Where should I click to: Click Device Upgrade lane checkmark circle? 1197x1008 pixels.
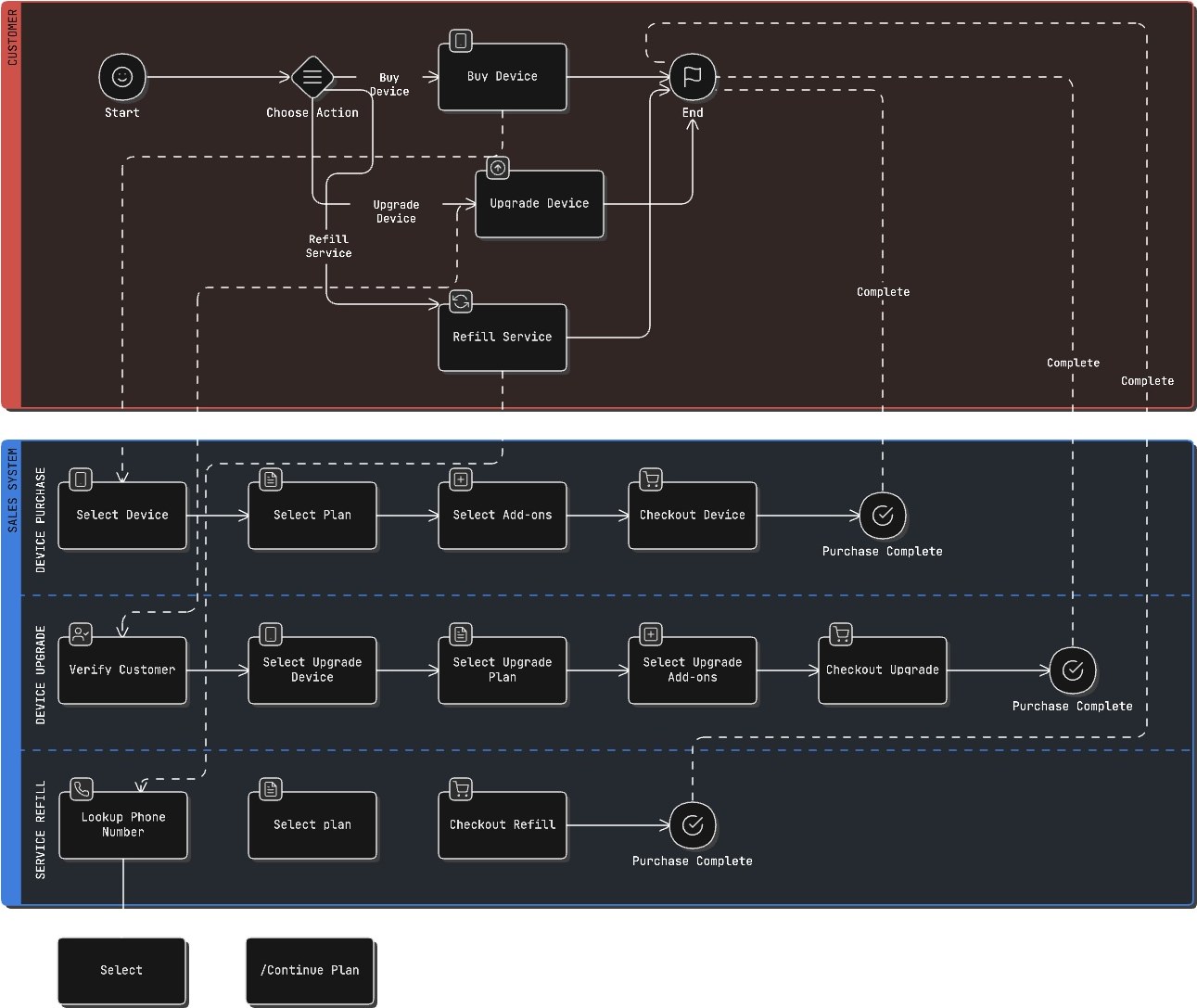coord(1073,670)
